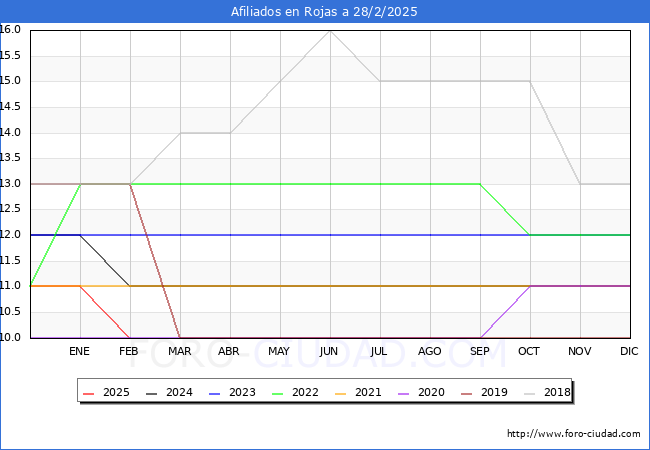Click the 11.0 y-axis value
Viewport: 650px width, 450px height.
pyautogui.click(x=10, y=286)
